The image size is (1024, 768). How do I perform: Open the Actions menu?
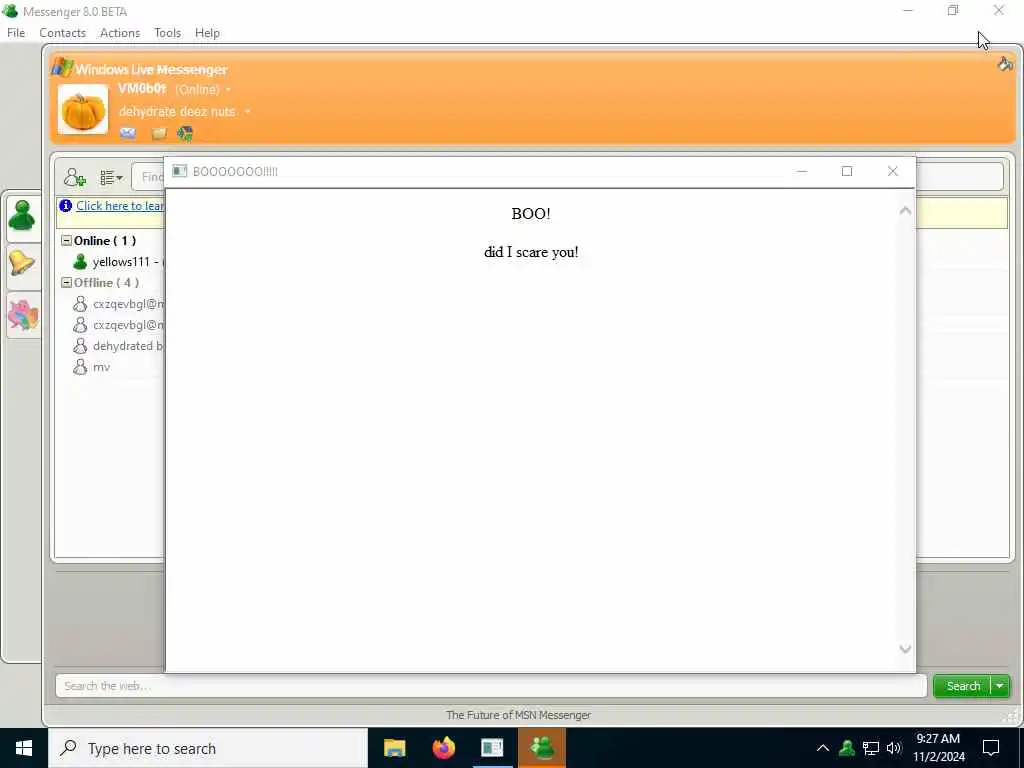[120, 33]
